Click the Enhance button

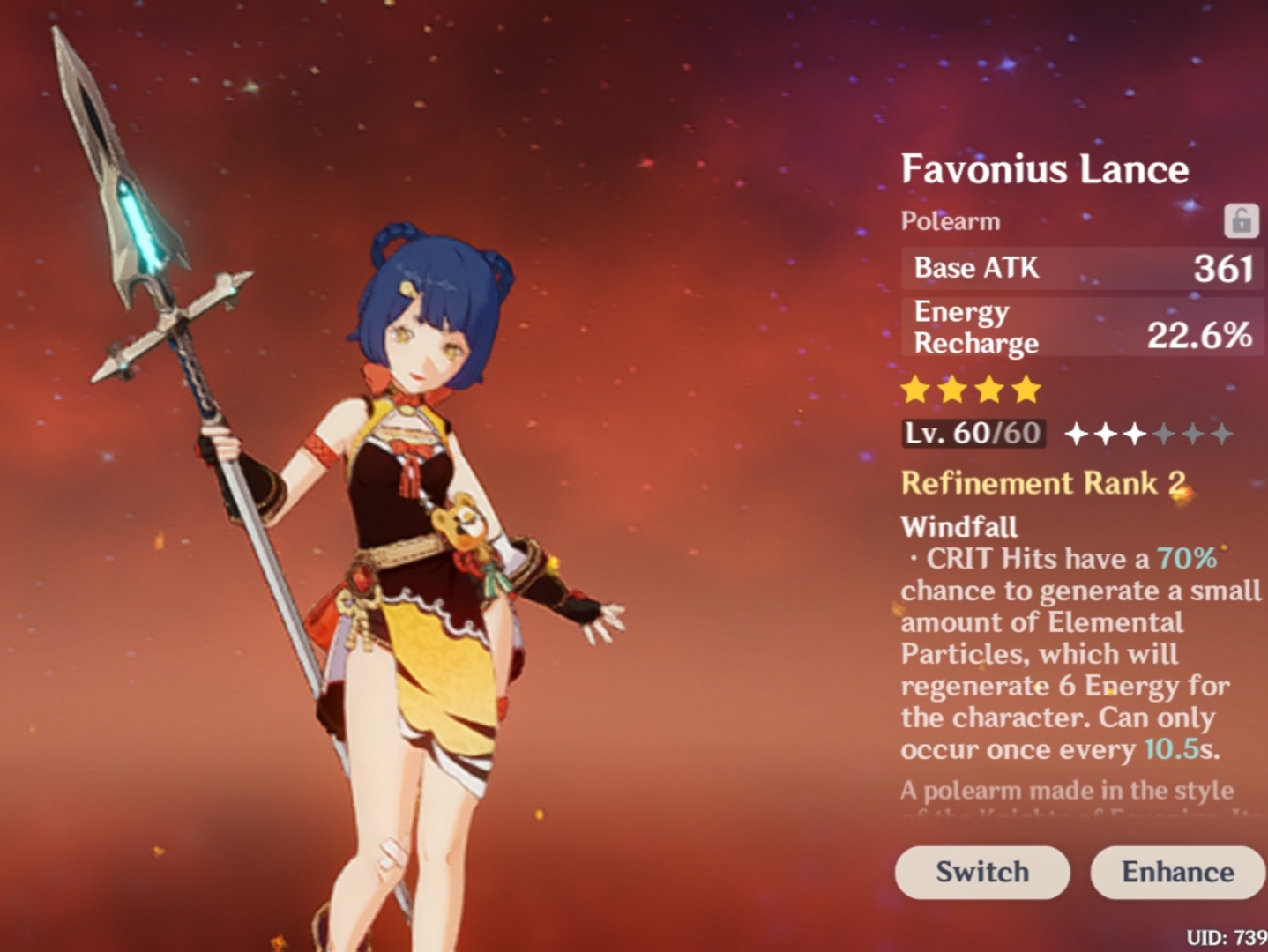[1178, 872]
